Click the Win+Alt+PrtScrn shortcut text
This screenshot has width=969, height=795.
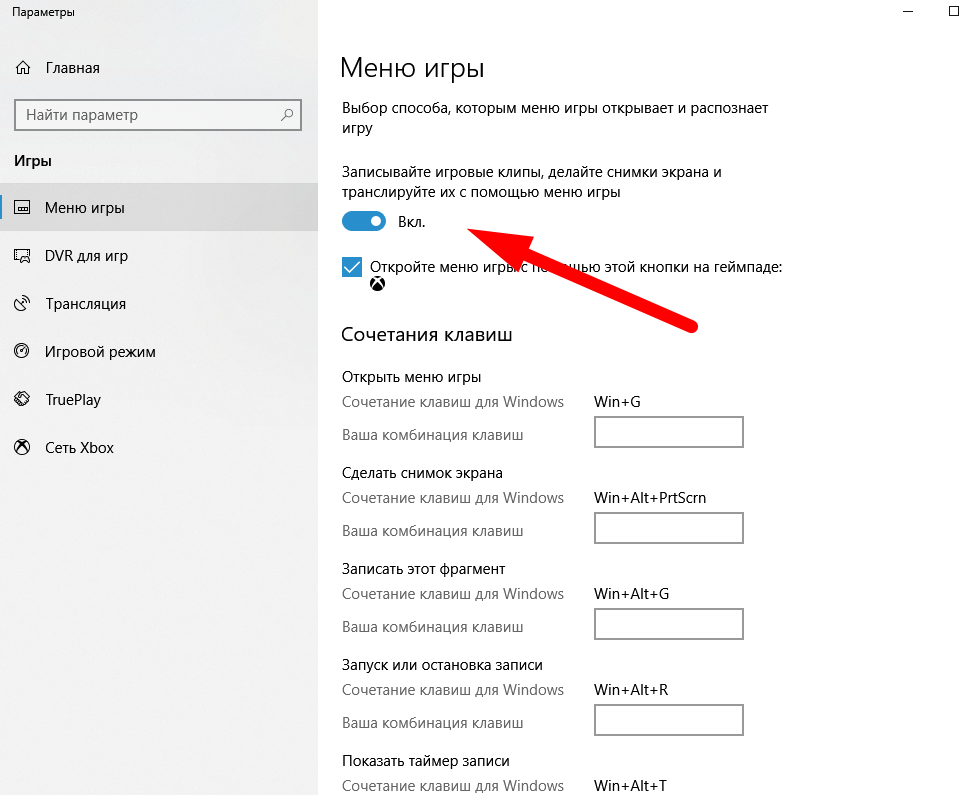point(650,498)
